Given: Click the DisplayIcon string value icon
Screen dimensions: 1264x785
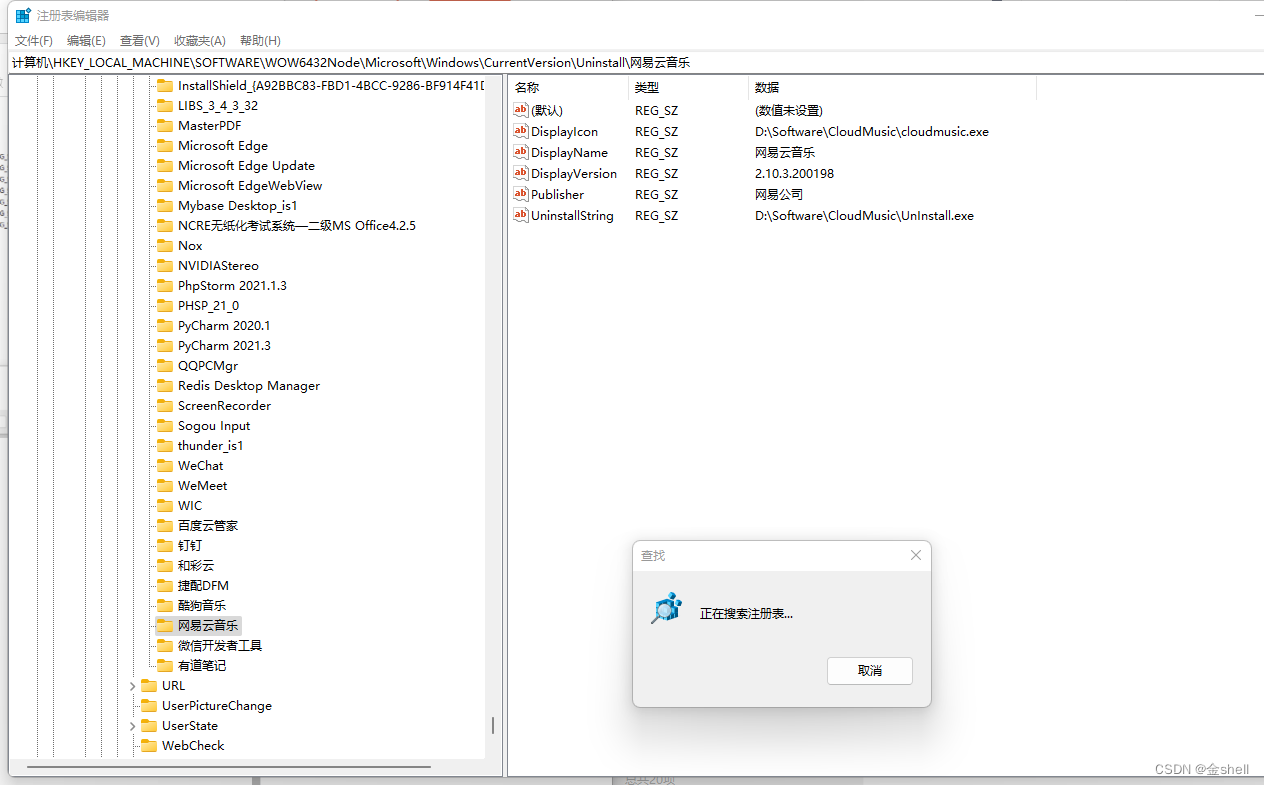Looking at the screenshot, I should coord(521,131).
